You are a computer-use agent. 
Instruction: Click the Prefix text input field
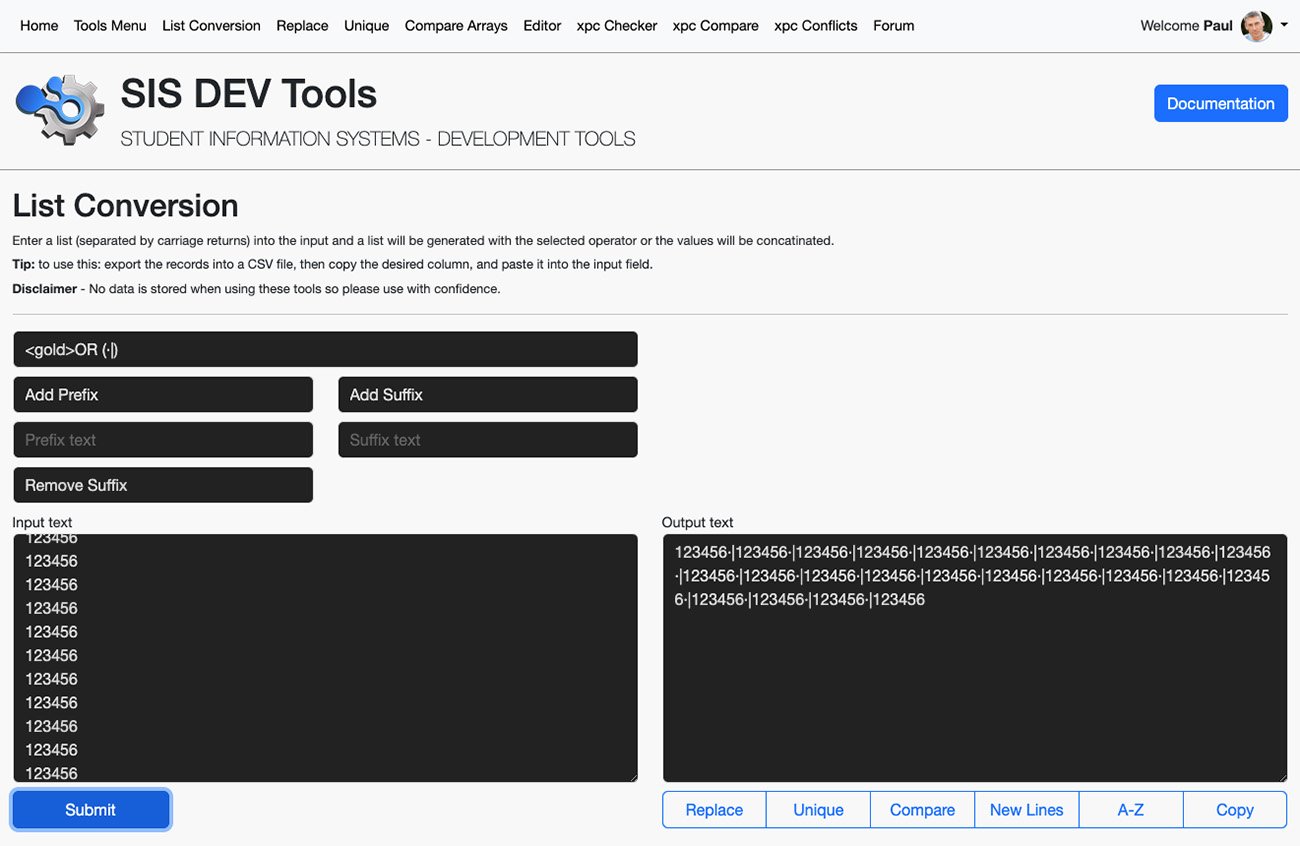[x=163, y=439]
